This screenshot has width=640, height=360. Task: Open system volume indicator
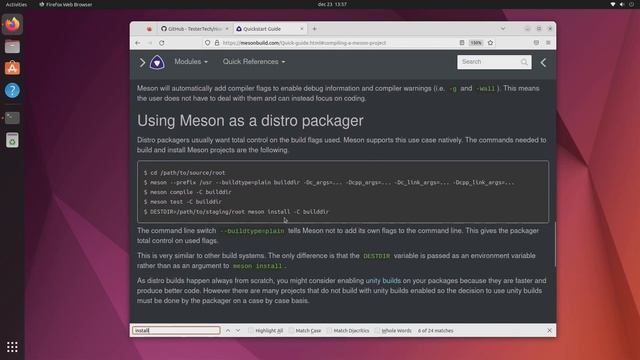622,4
